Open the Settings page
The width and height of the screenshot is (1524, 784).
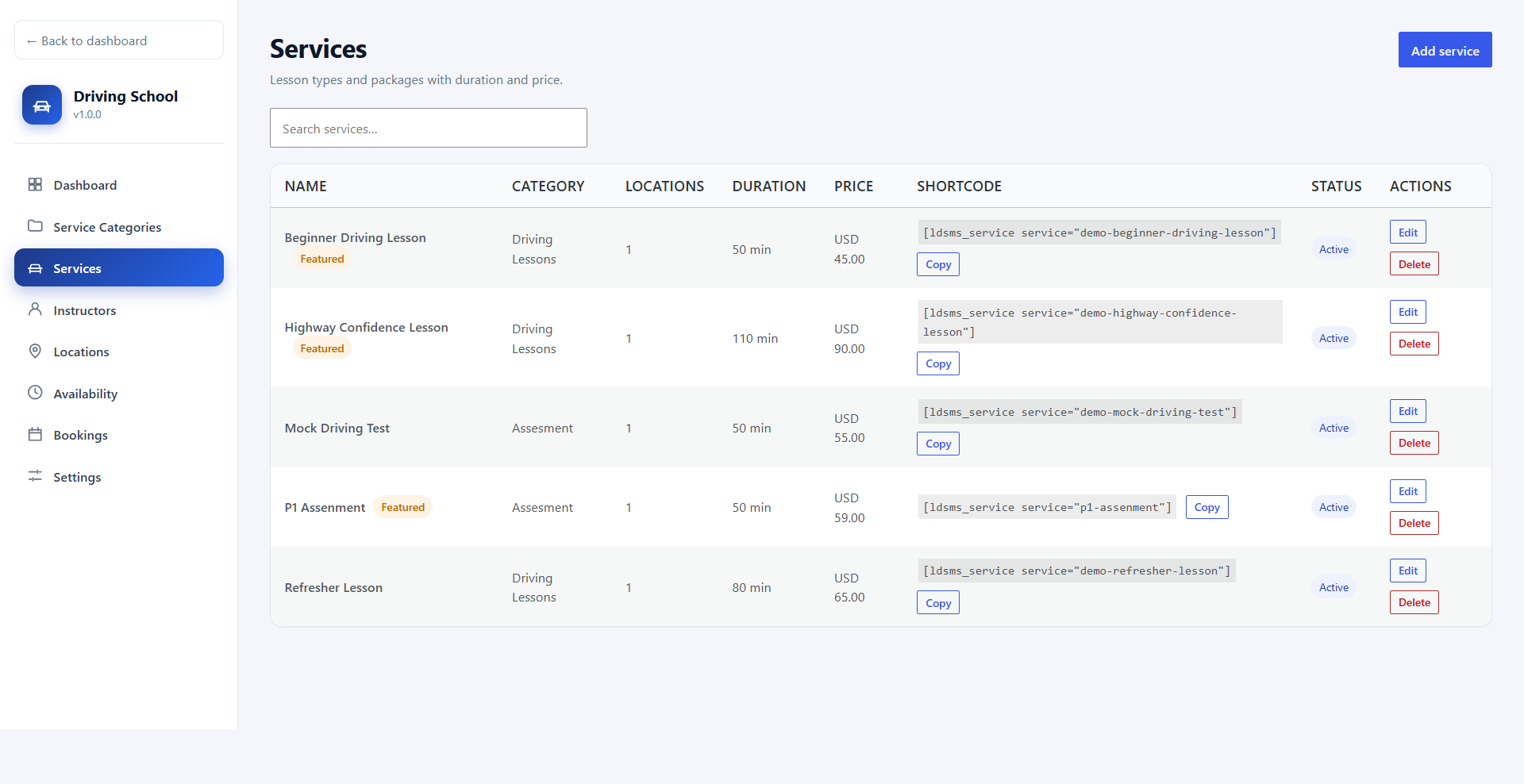click(x=119, y=477)
